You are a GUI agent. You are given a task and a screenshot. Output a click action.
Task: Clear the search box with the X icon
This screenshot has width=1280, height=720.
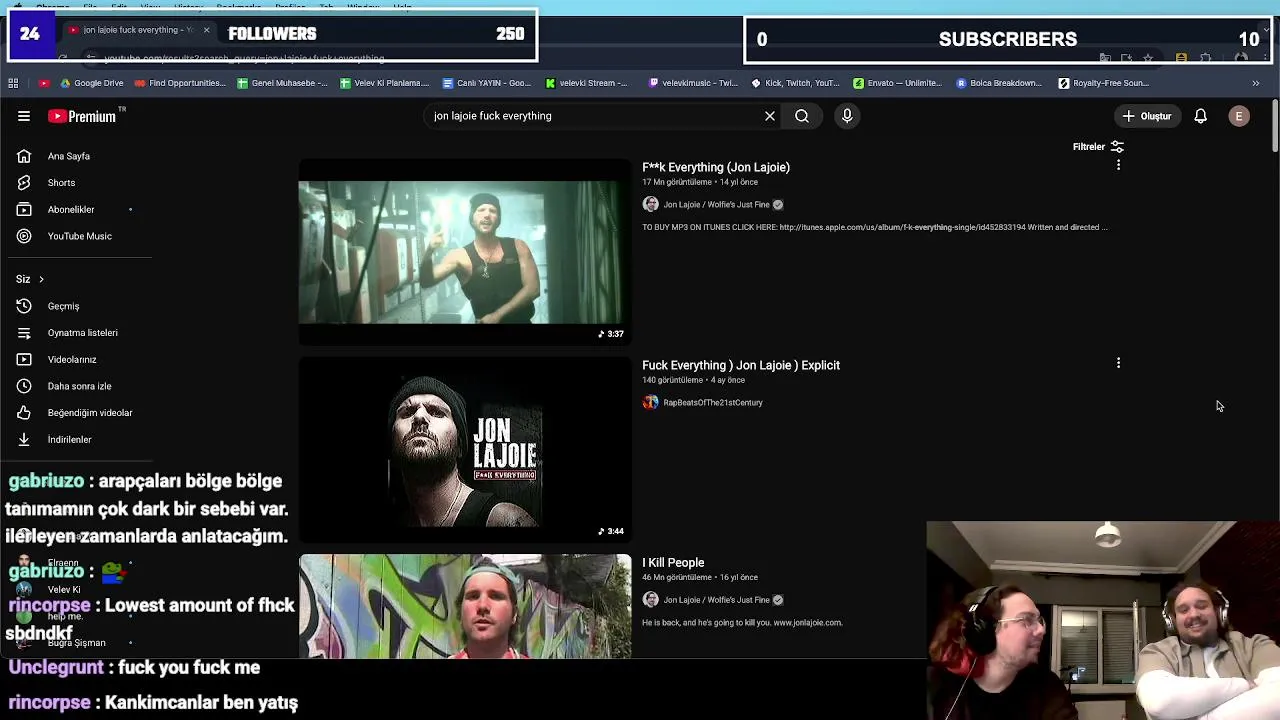pos(770,116)
